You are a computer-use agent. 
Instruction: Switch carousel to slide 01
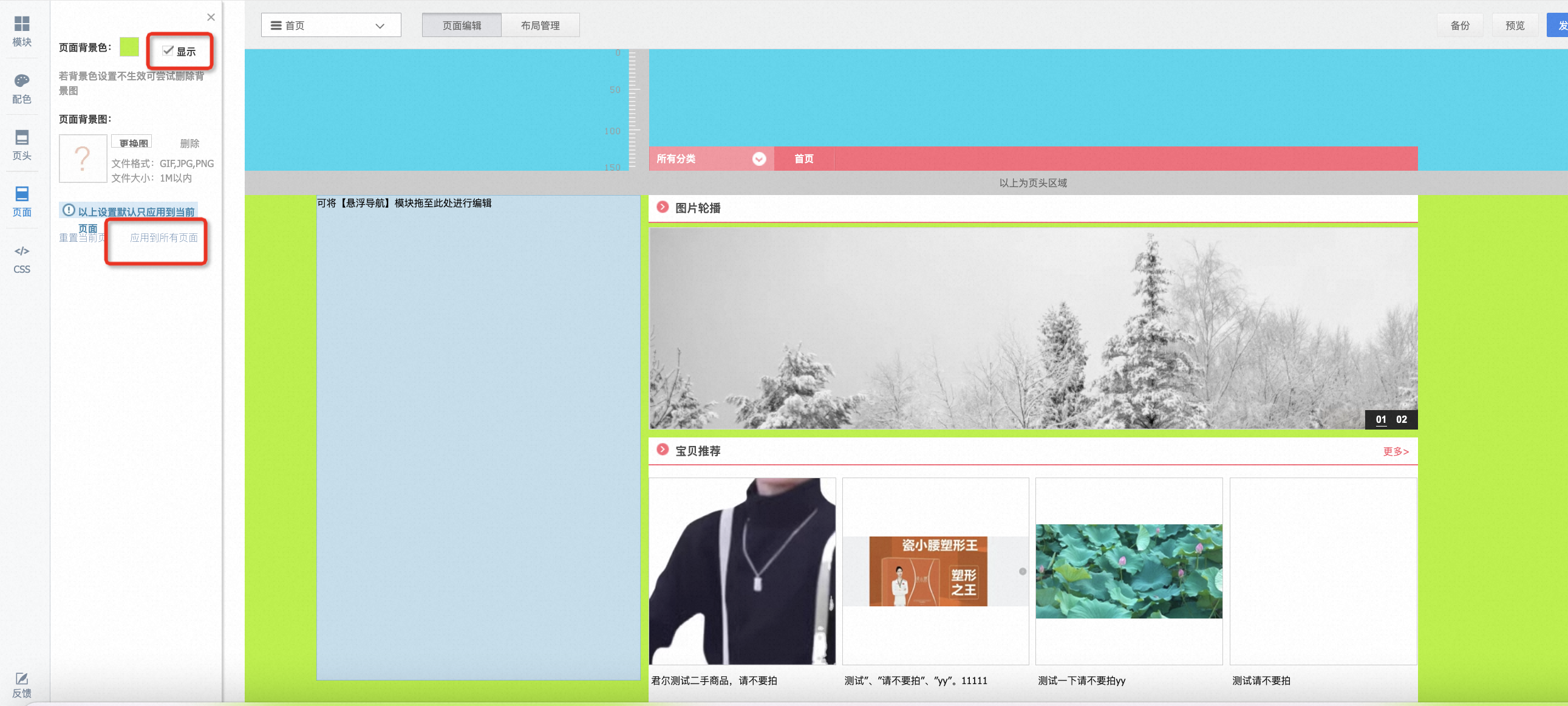(x=1380, y=419)
